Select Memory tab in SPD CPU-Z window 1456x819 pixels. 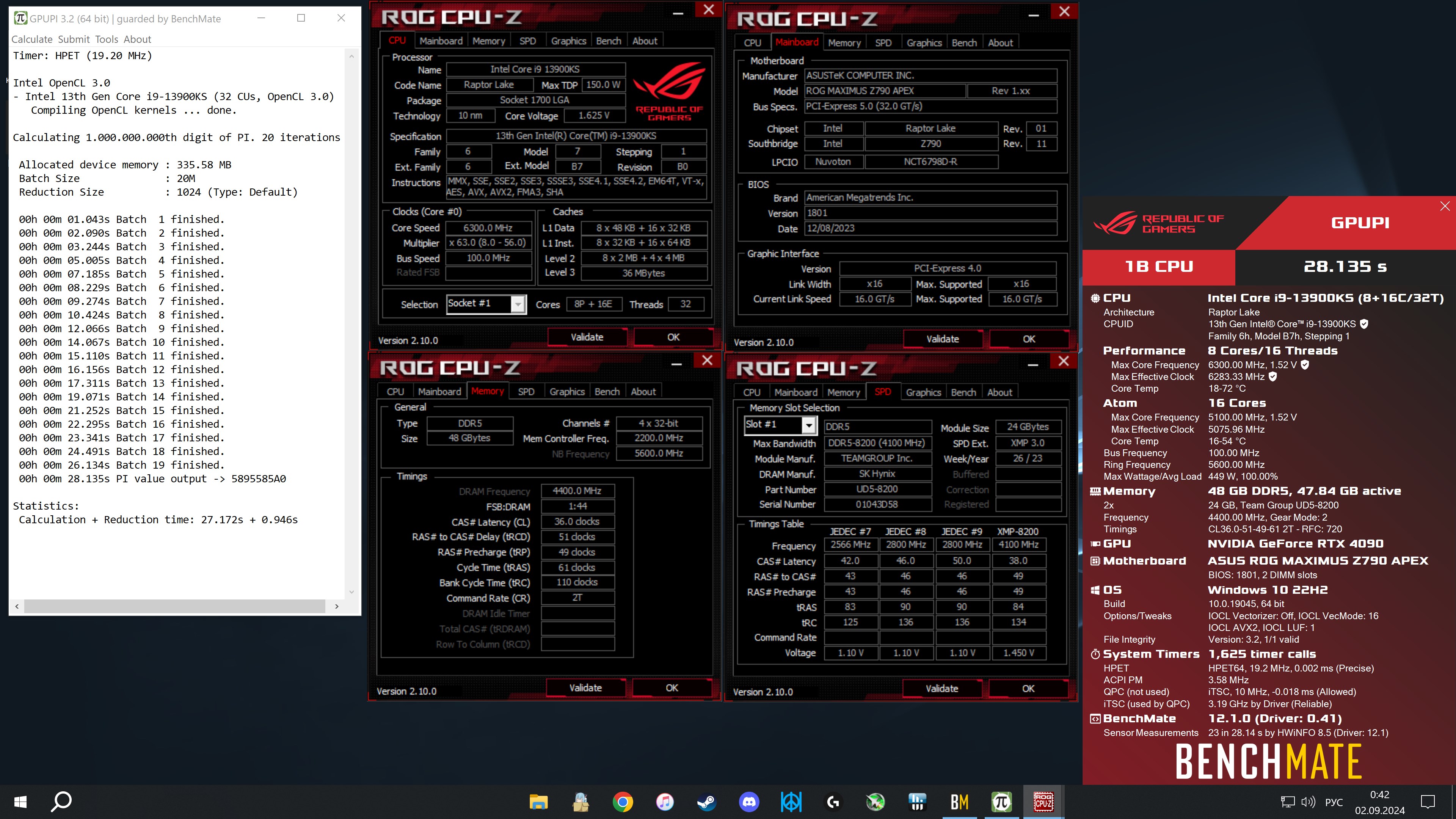(x=843, y=392)
